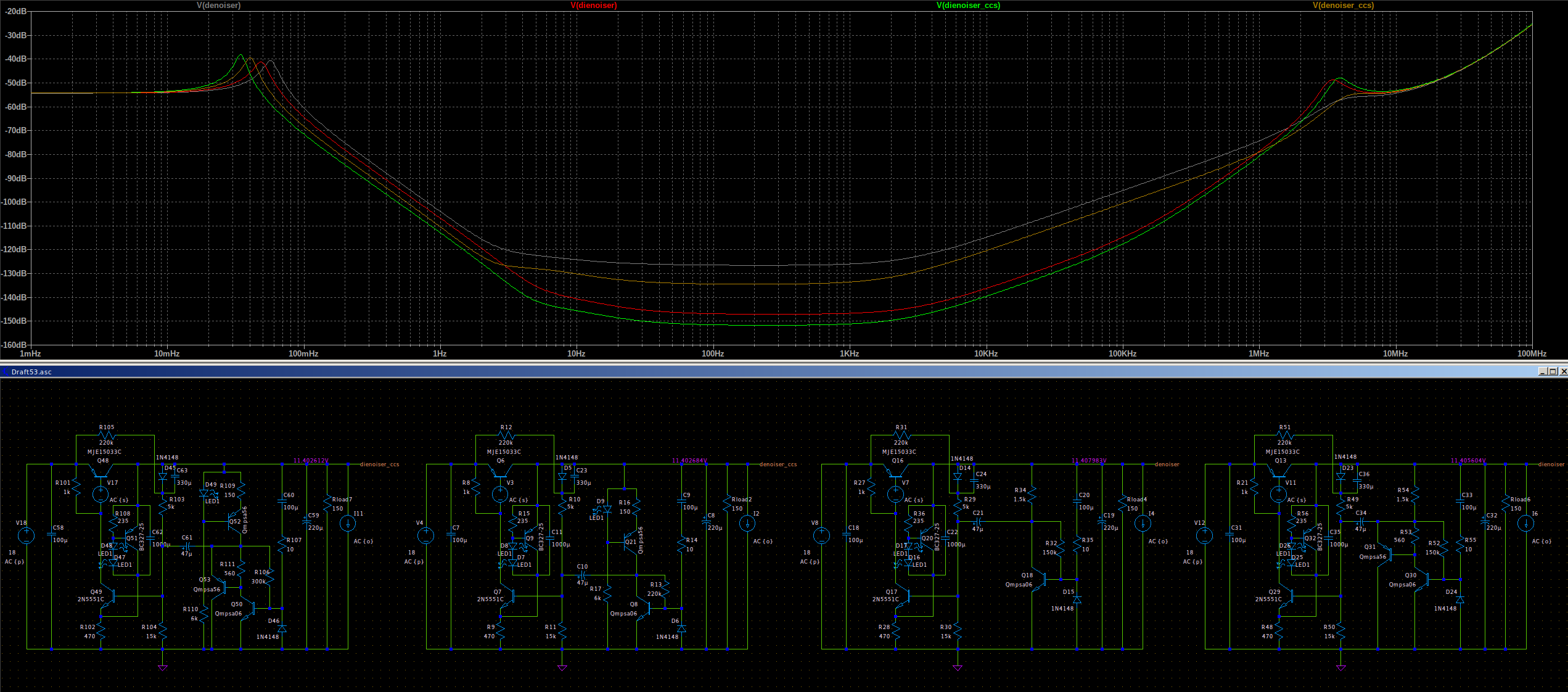Select resistor Rload7 symbol
1568x692 pixels.
pos(327,503)
